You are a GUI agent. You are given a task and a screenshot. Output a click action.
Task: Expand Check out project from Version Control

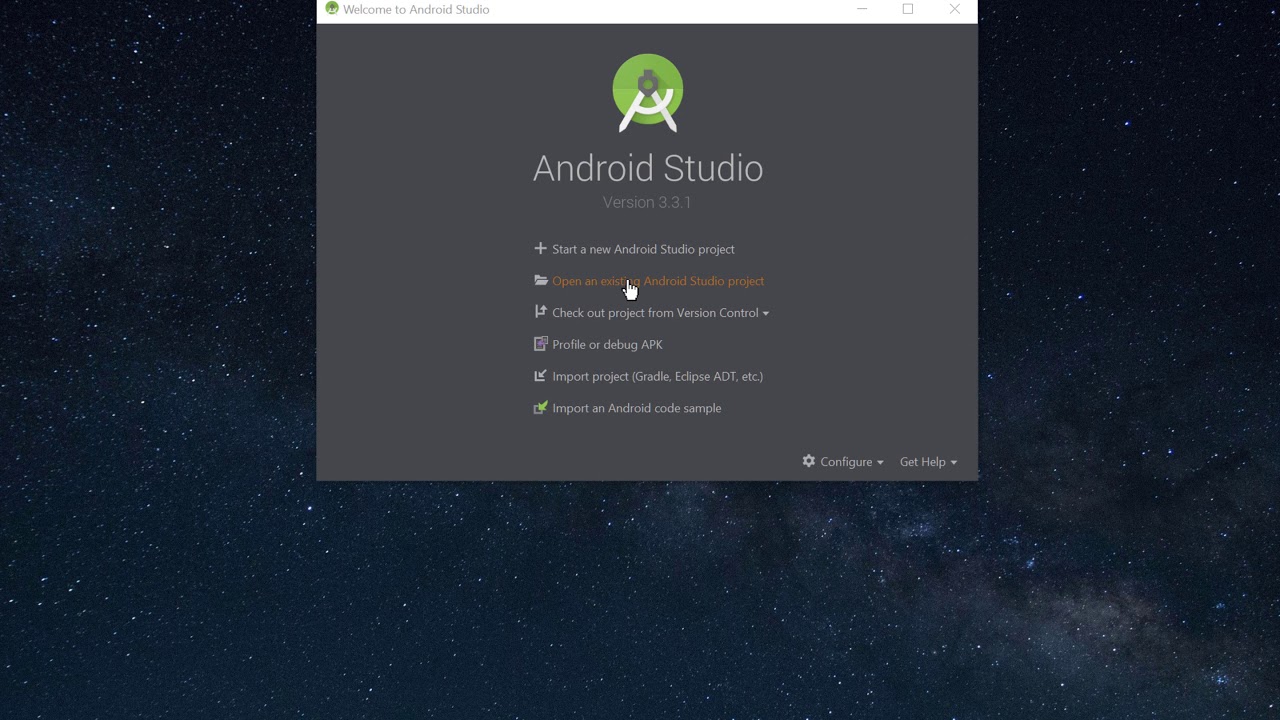pyautogui.click(x=660, y=313)
